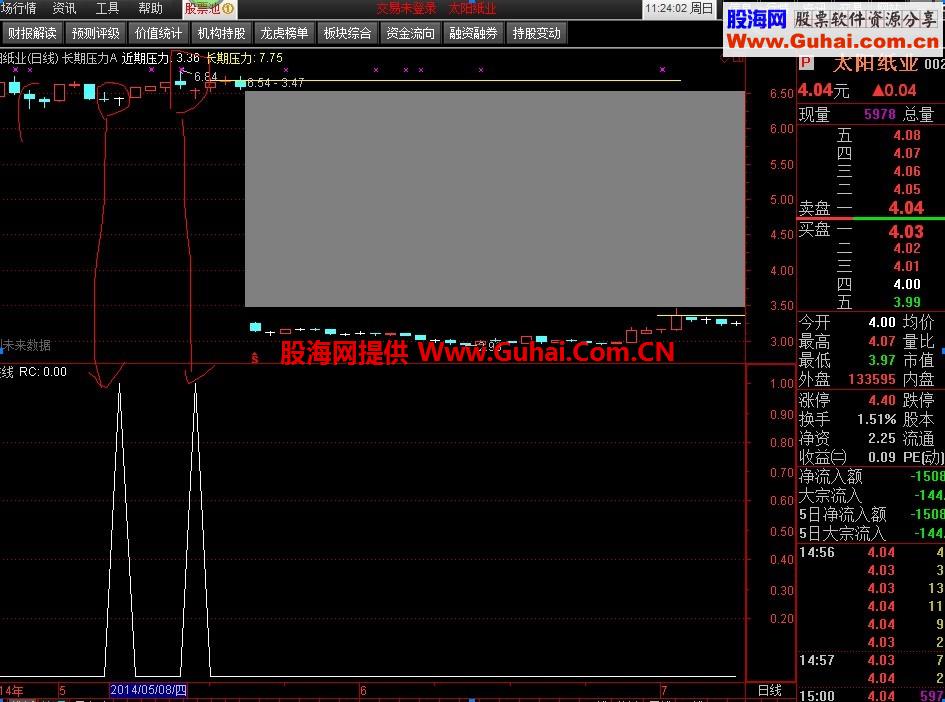Open the 工具 menu
The width and height of the screenshot is (945, 702).
(107, 8)
